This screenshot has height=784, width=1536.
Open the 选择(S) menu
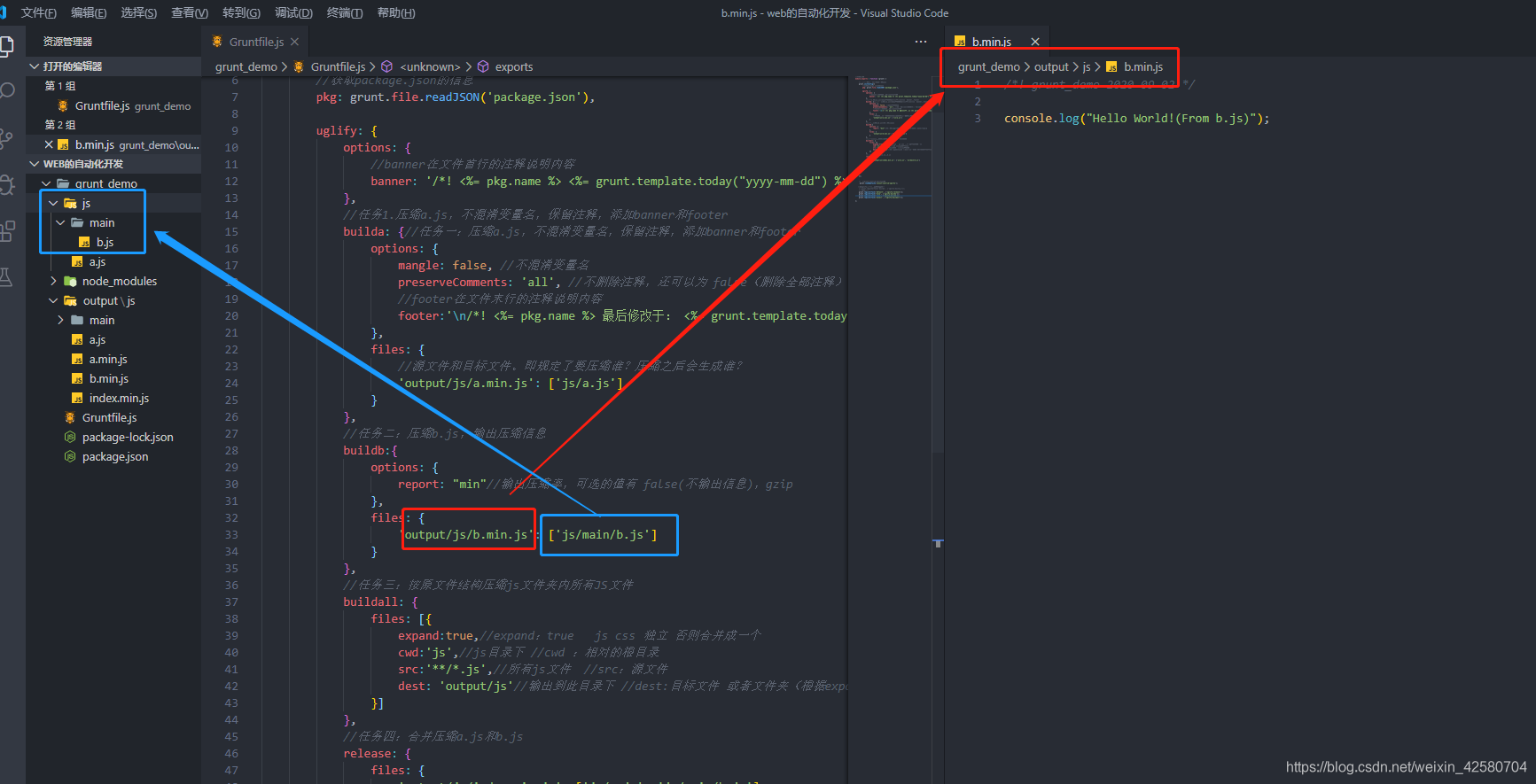[x=139, y=12]
